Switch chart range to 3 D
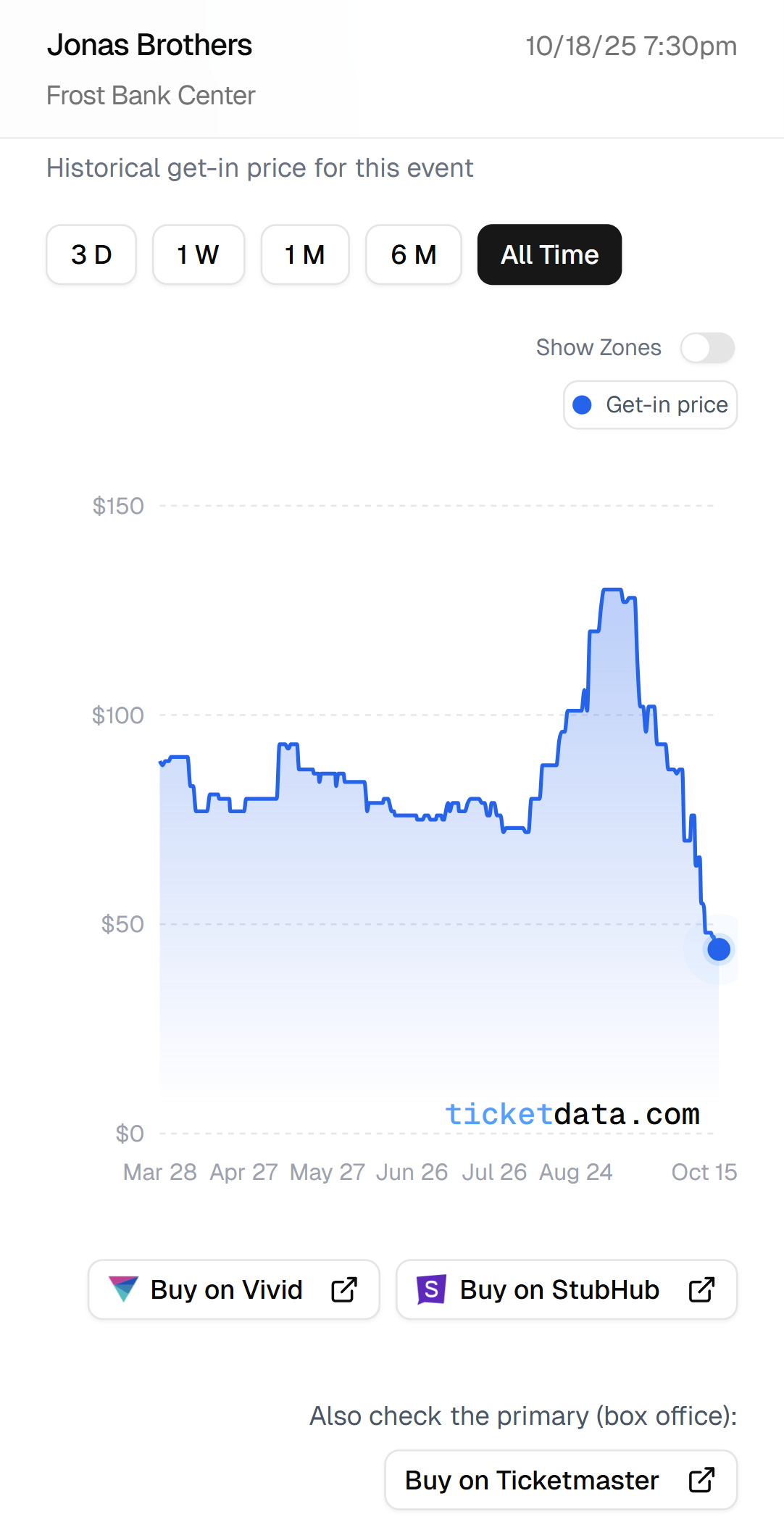The image size is (784, 1538). tap(91, 254)
